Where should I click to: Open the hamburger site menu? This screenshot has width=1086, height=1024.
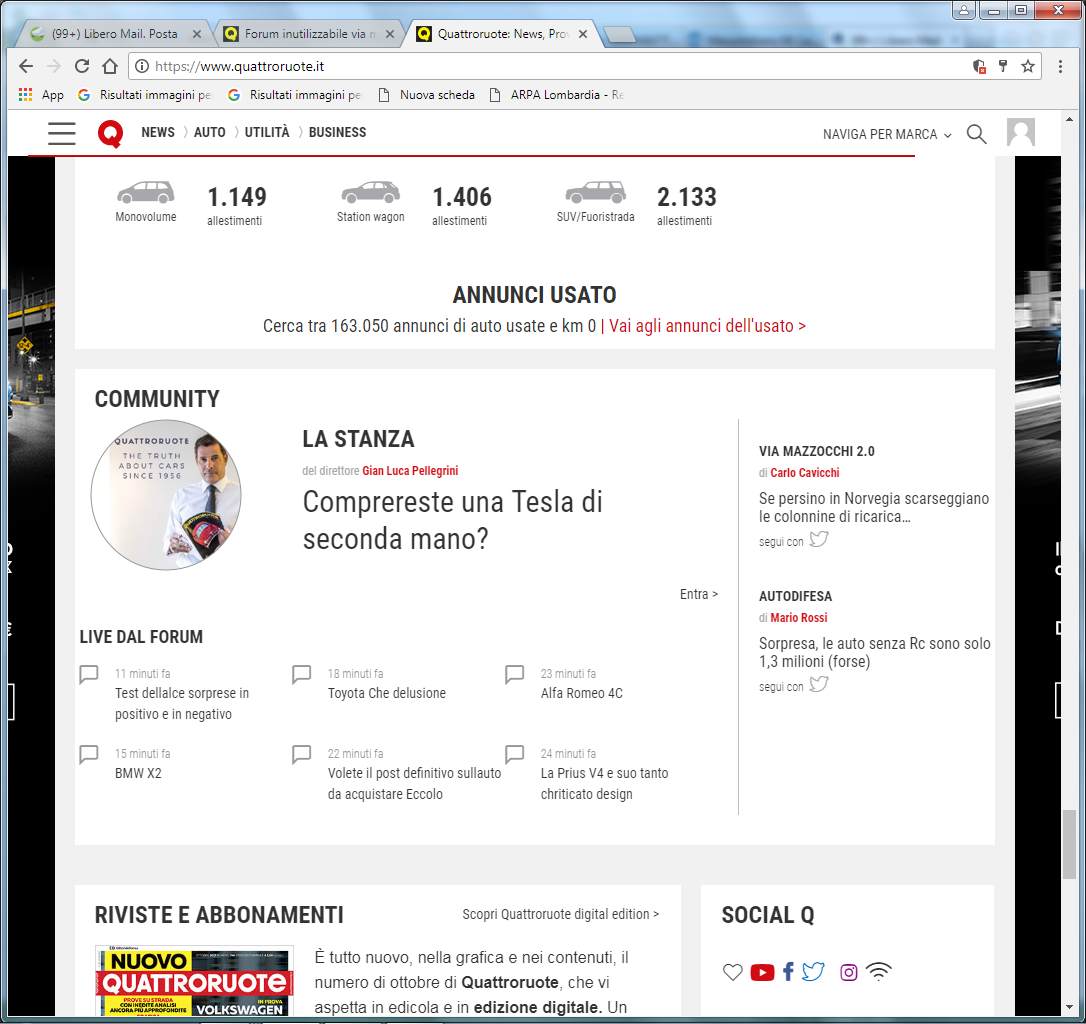(x=62, y=133)
